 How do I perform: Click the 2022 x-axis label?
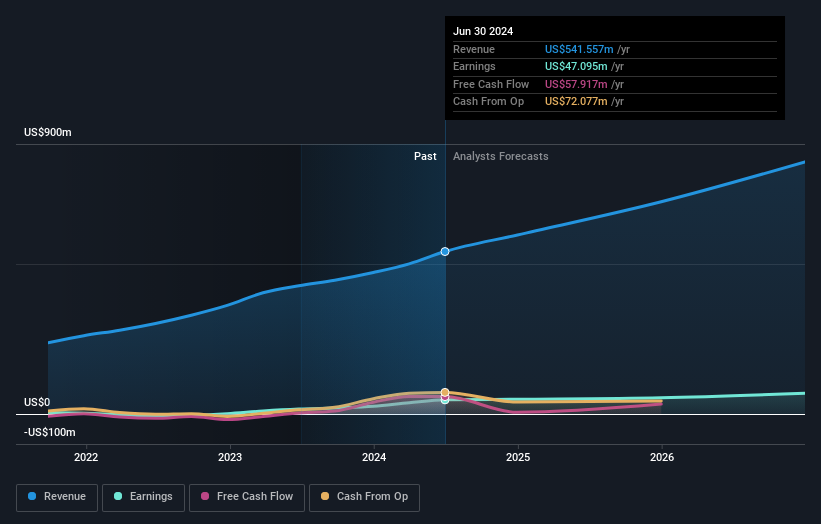[x=86, y=458]
